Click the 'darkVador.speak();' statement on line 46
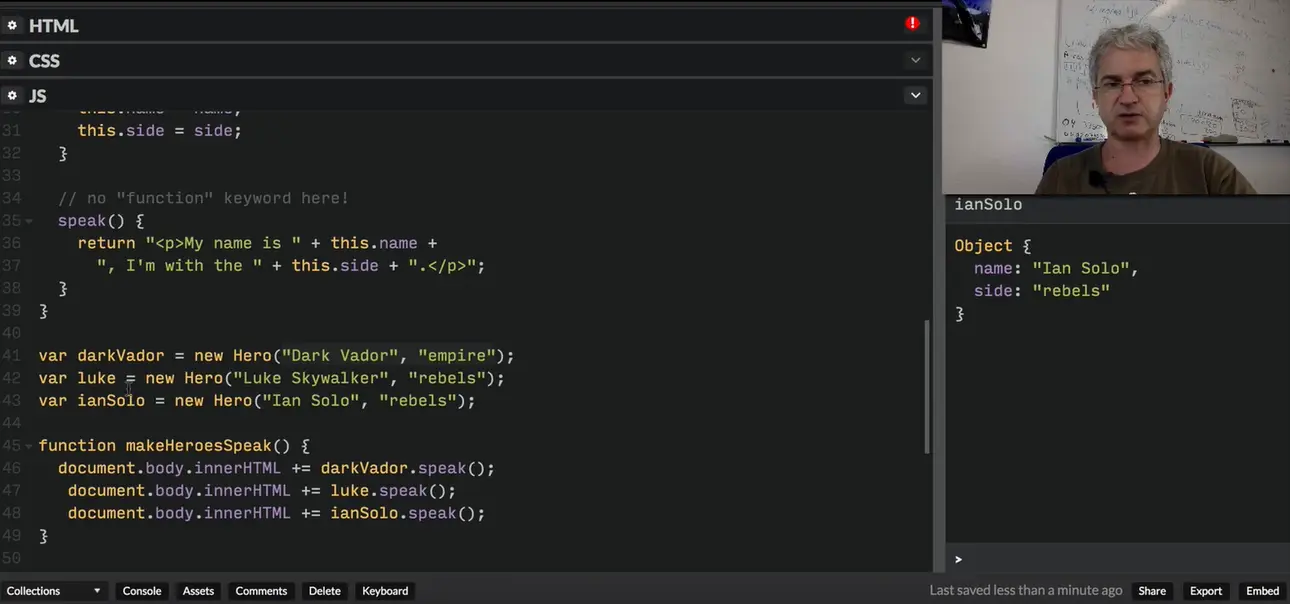The image size is (1290, 604). [408, 468]
